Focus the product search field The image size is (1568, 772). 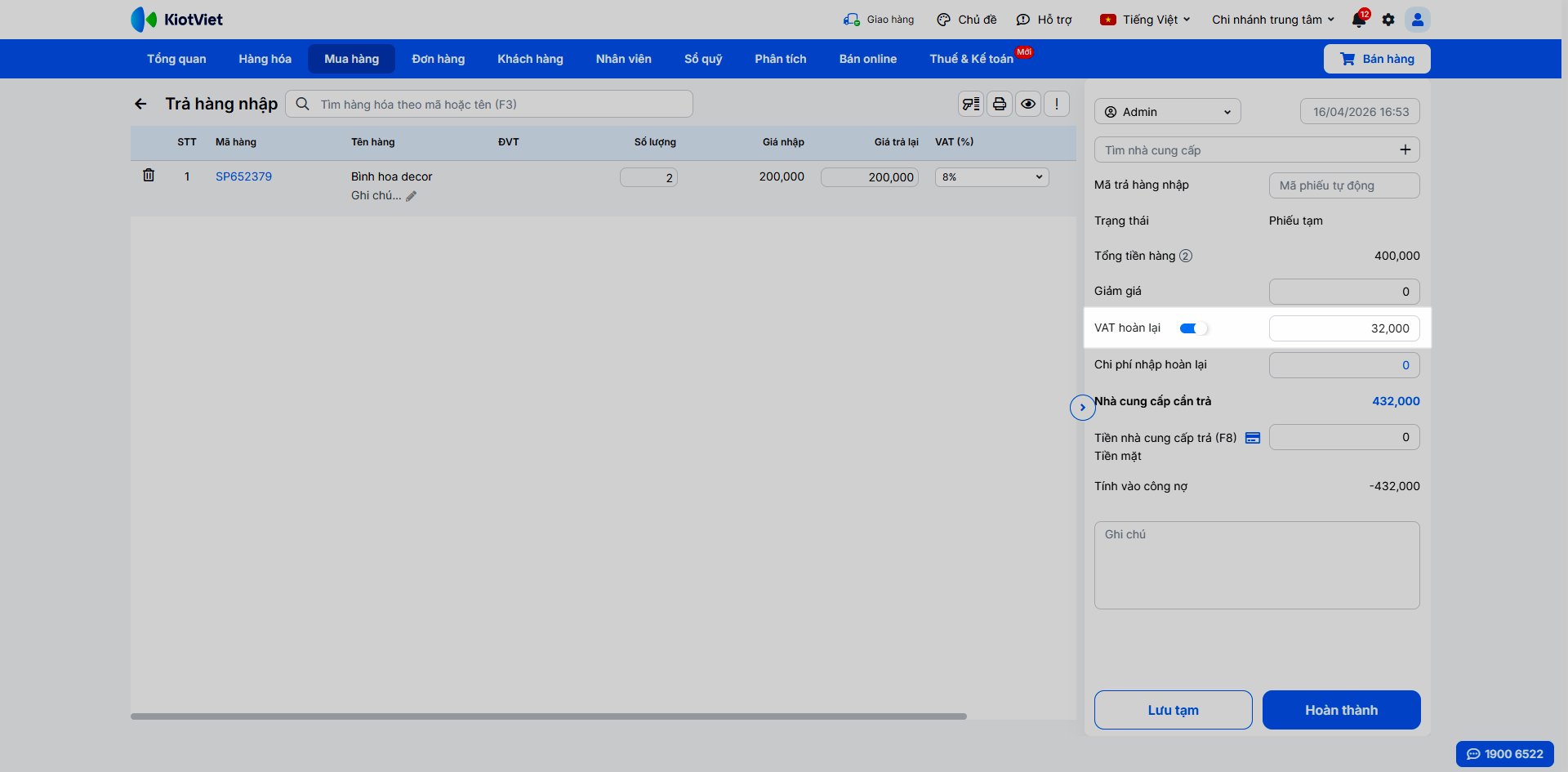coord(489,104)
